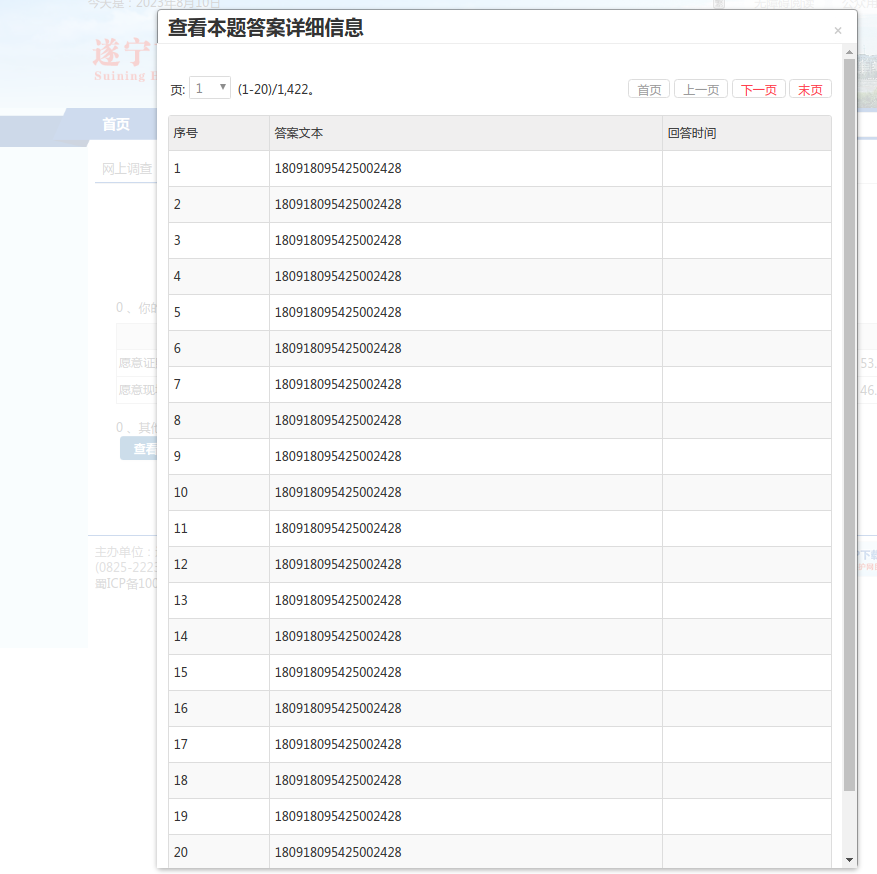Open the page number dropdown
877x874 pixels.
210,88
